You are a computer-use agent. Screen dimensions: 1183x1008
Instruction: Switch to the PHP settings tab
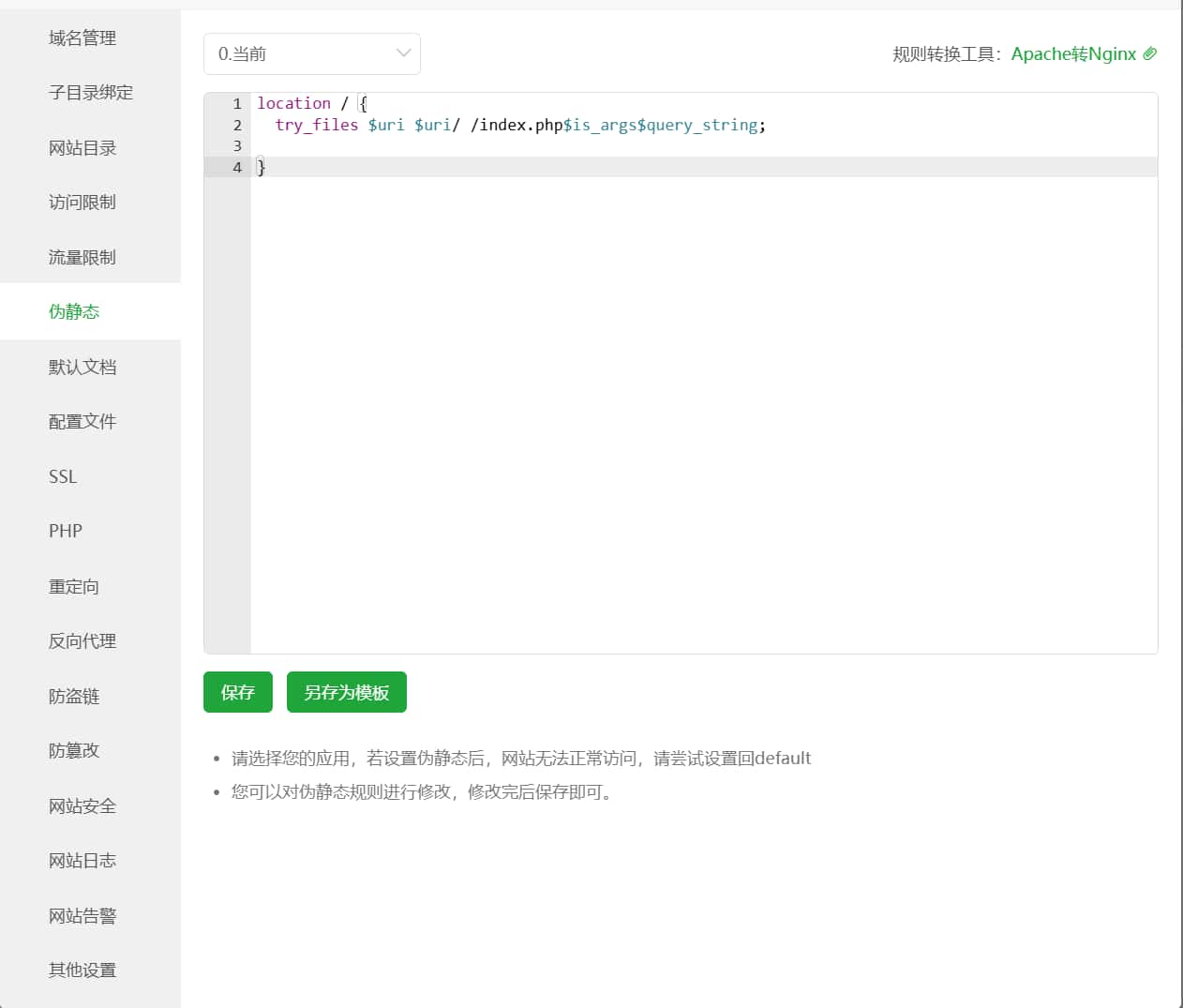tap(65, 531)
